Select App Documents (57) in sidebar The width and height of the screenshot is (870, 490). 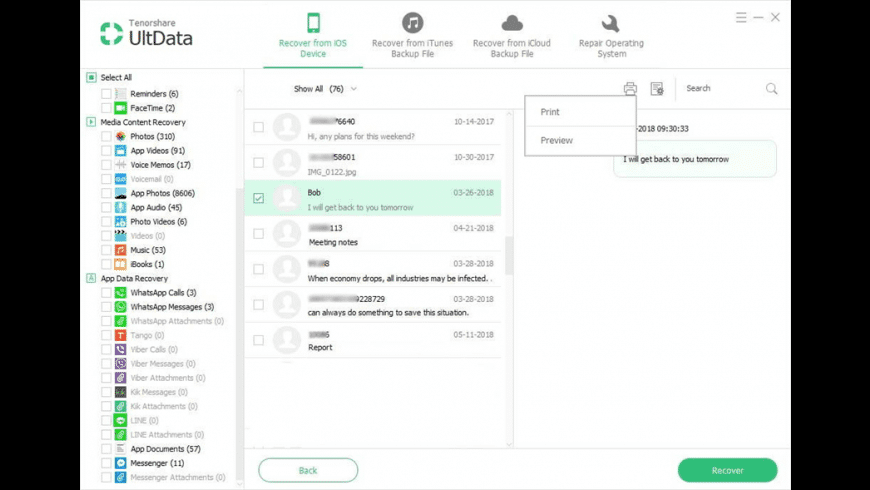[165, 449]
